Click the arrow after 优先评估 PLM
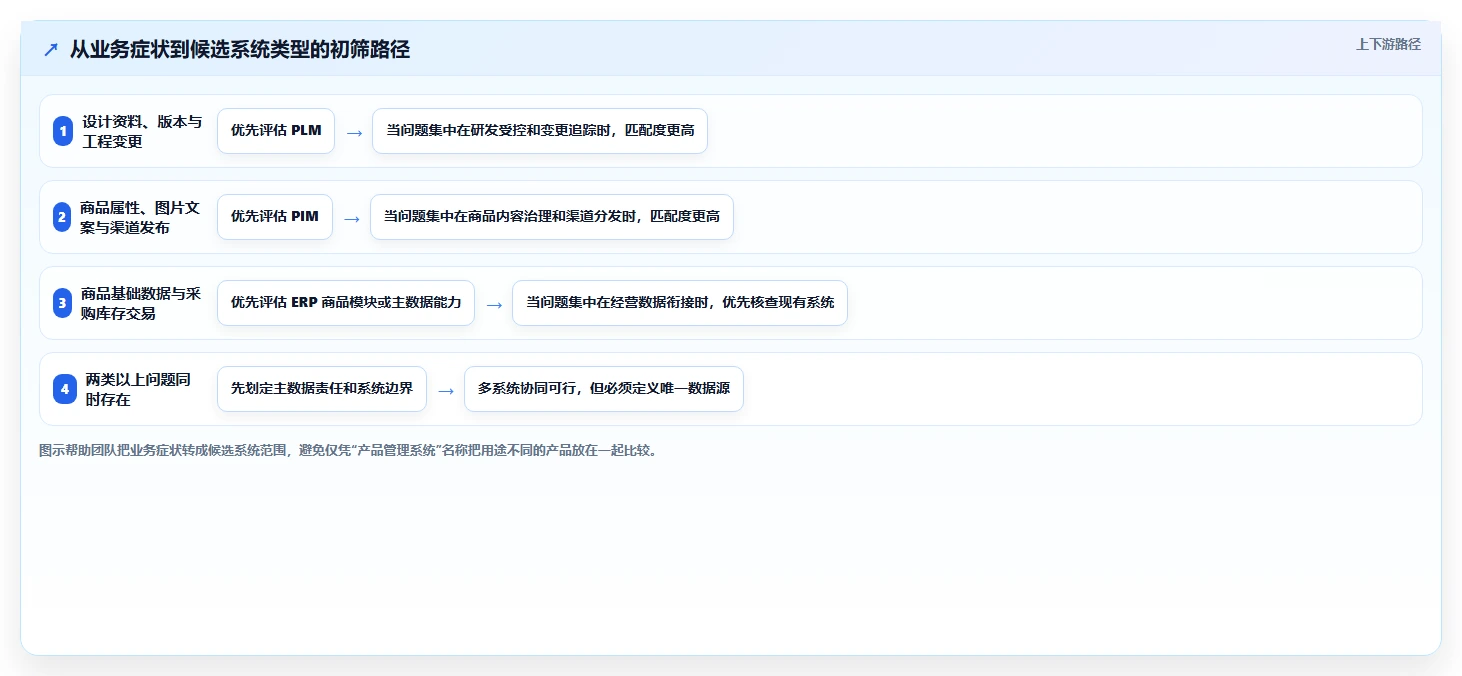This screenshot has width=1462, height=676. 354,133
